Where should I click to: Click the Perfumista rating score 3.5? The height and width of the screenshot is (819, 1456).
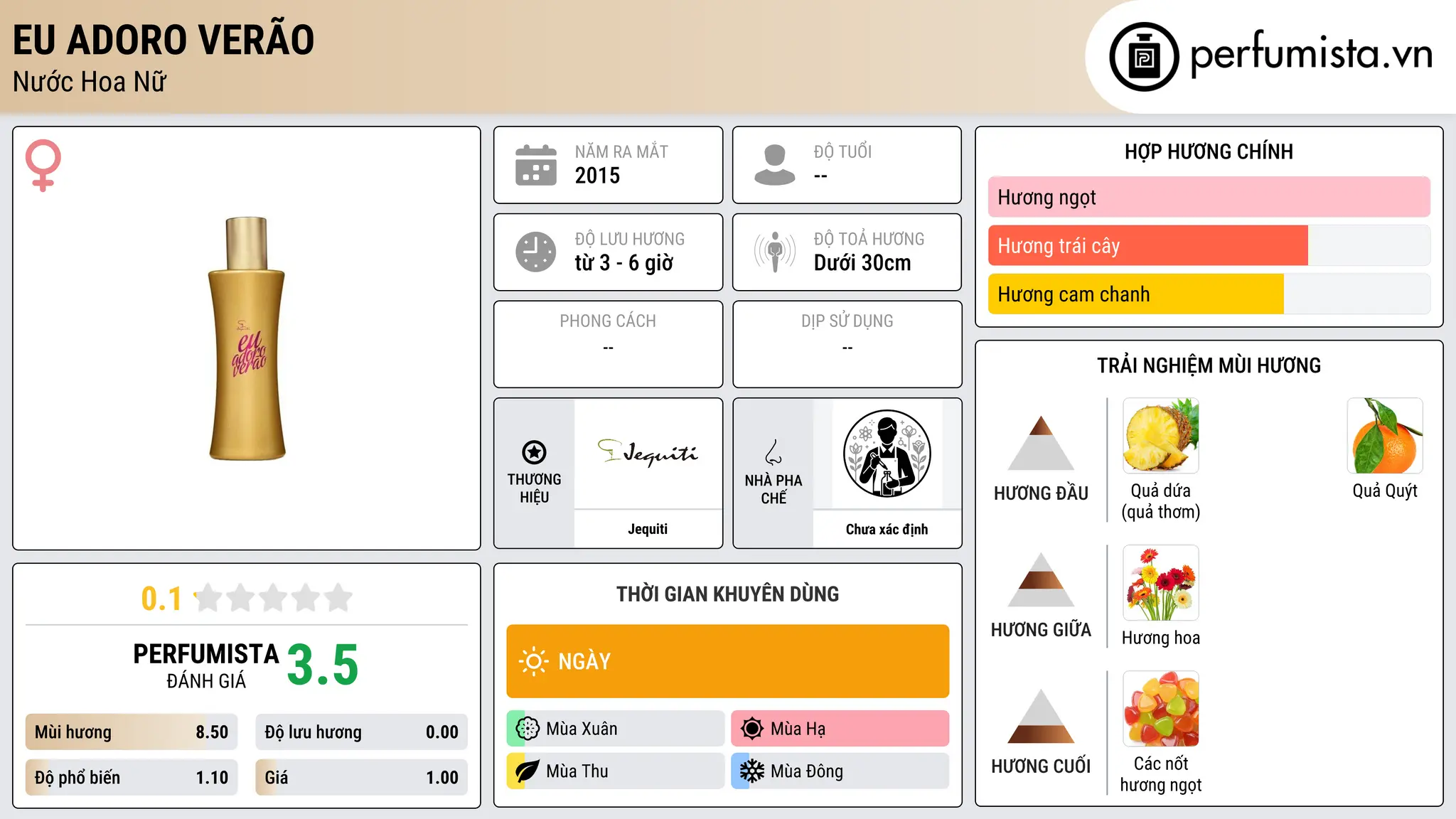click(323, 665)
